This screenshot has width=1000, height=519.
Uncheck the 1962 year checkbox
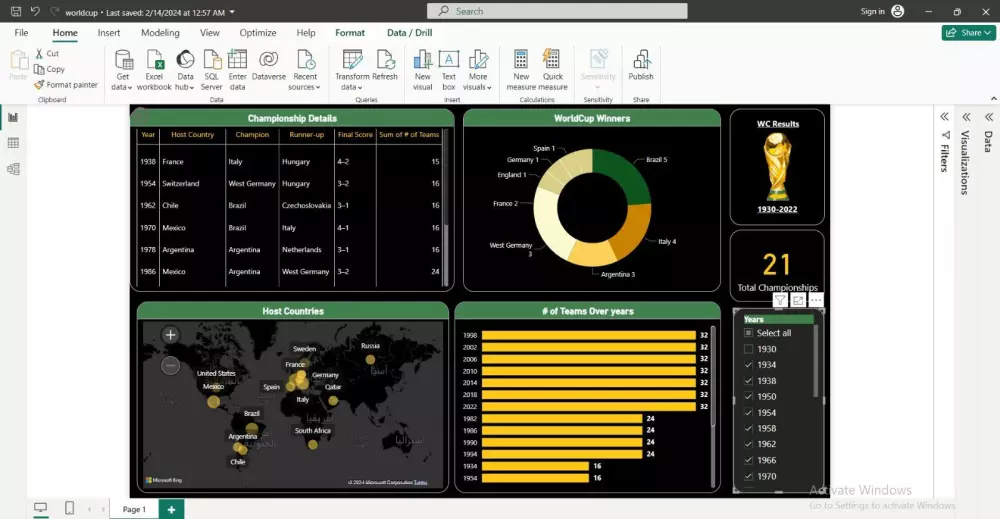pyautogui.click(x=749, y=444)
